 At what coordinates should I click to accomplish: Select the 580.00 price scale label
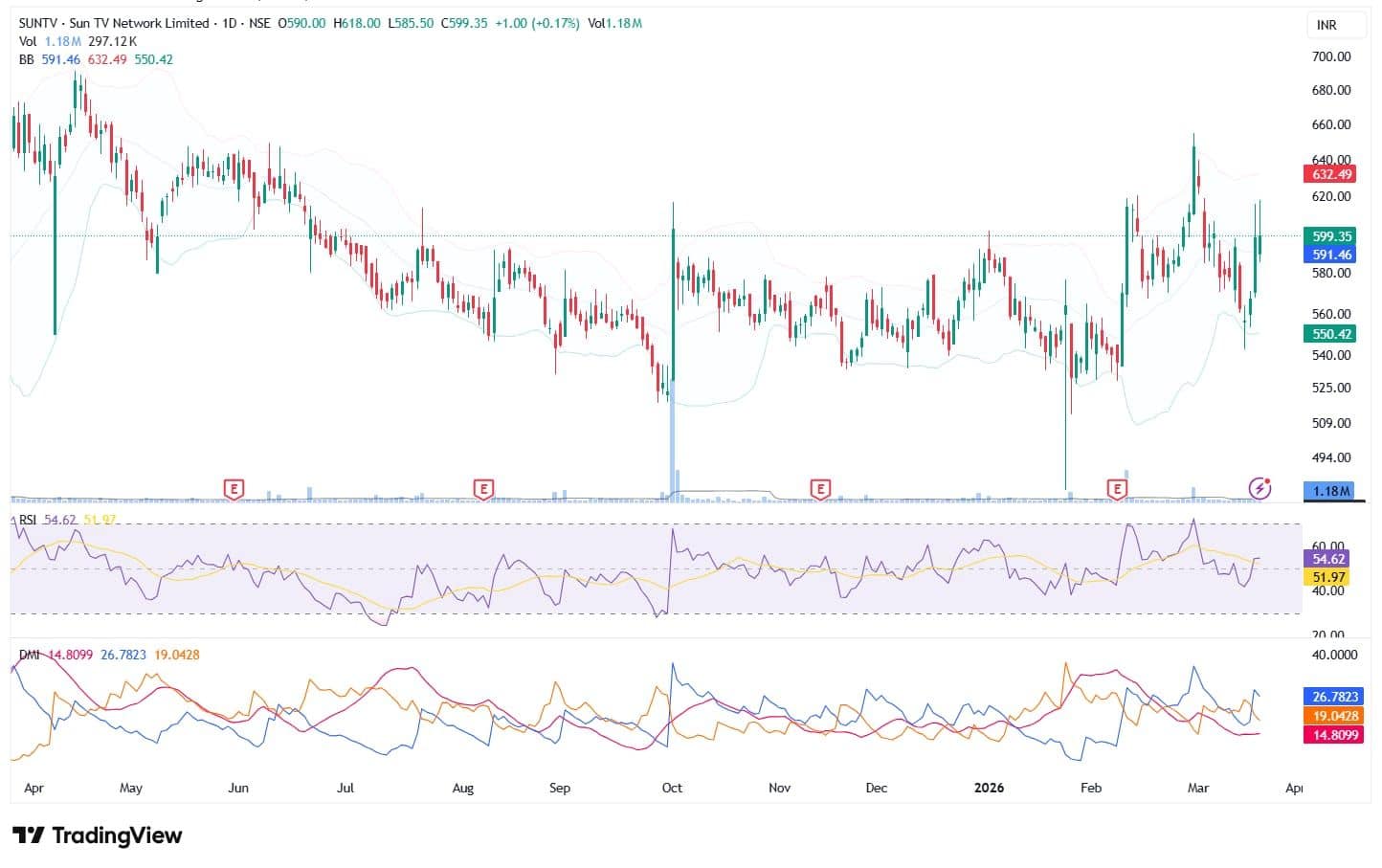(x=1331, y=273)
